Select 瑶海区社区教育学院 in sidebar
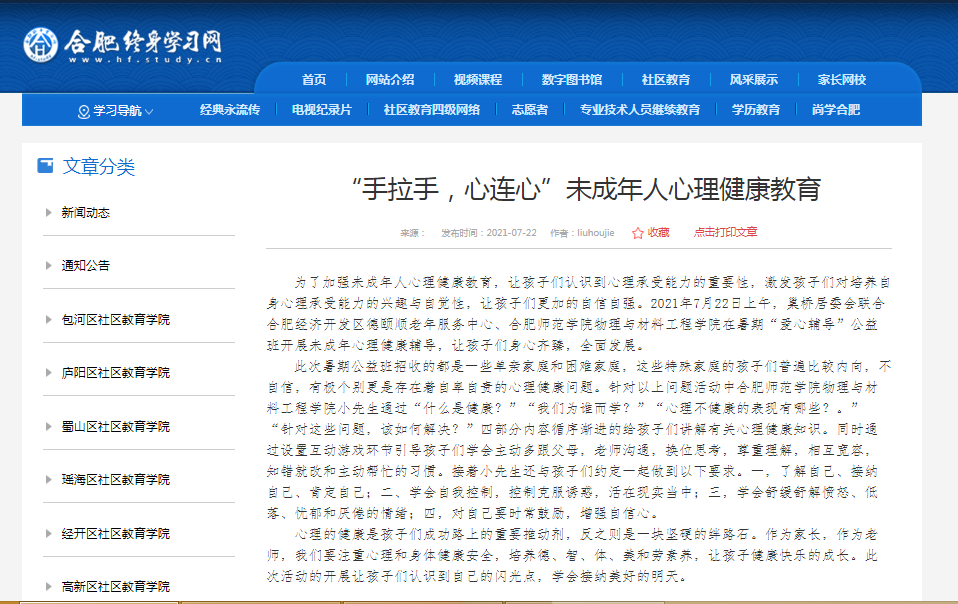Screen dimensions: 958x604 (x=115, y=480)
